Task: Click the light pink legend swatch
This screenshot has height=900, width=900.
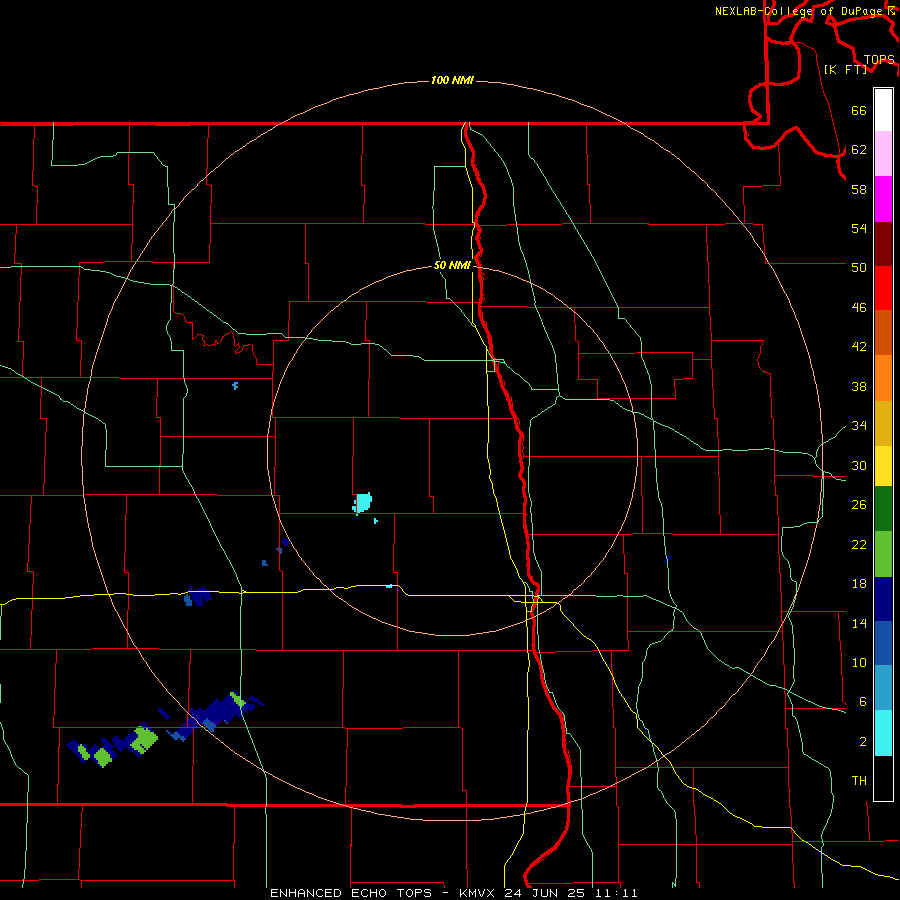Action: click(x=883, y=154)
